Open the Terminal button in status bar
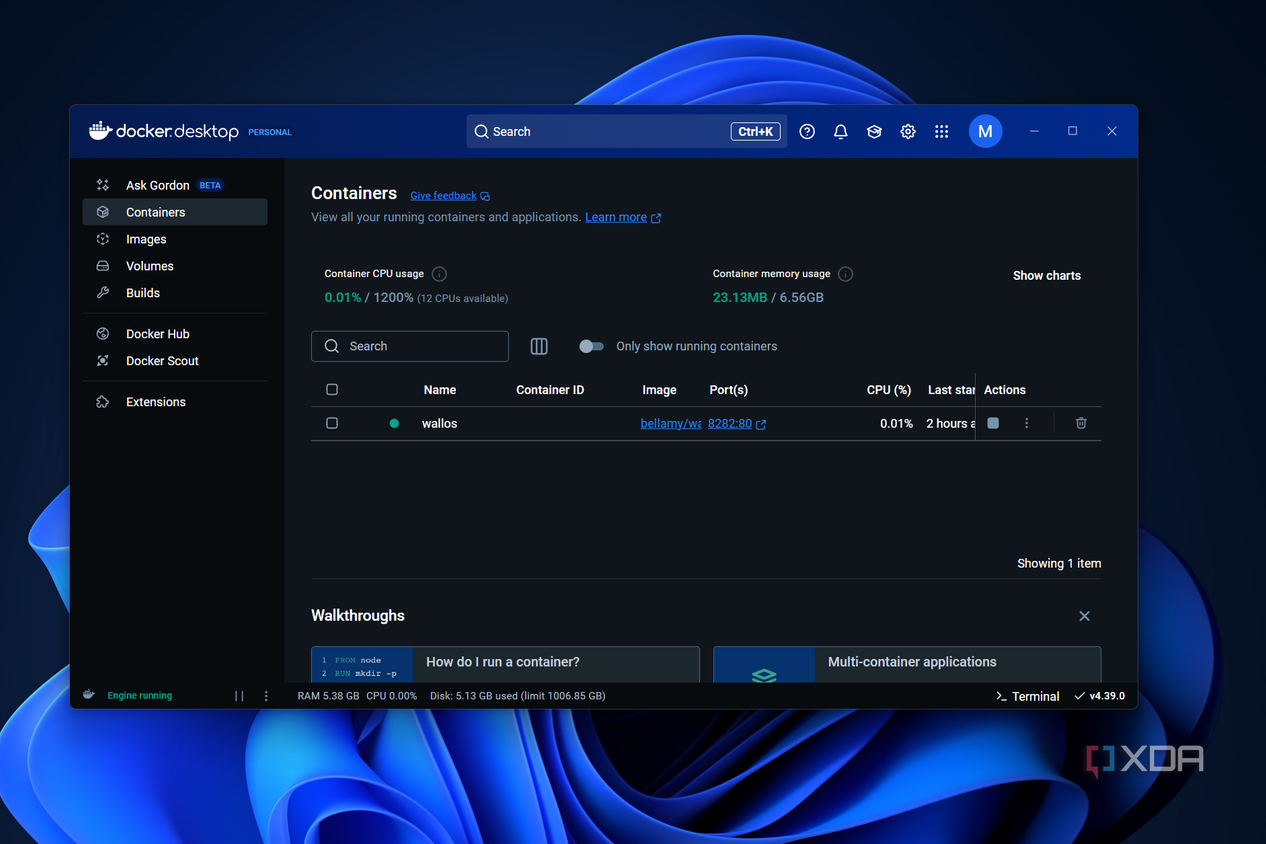1266x844 pixels. pyautogui.click(x=1028, y=696)
